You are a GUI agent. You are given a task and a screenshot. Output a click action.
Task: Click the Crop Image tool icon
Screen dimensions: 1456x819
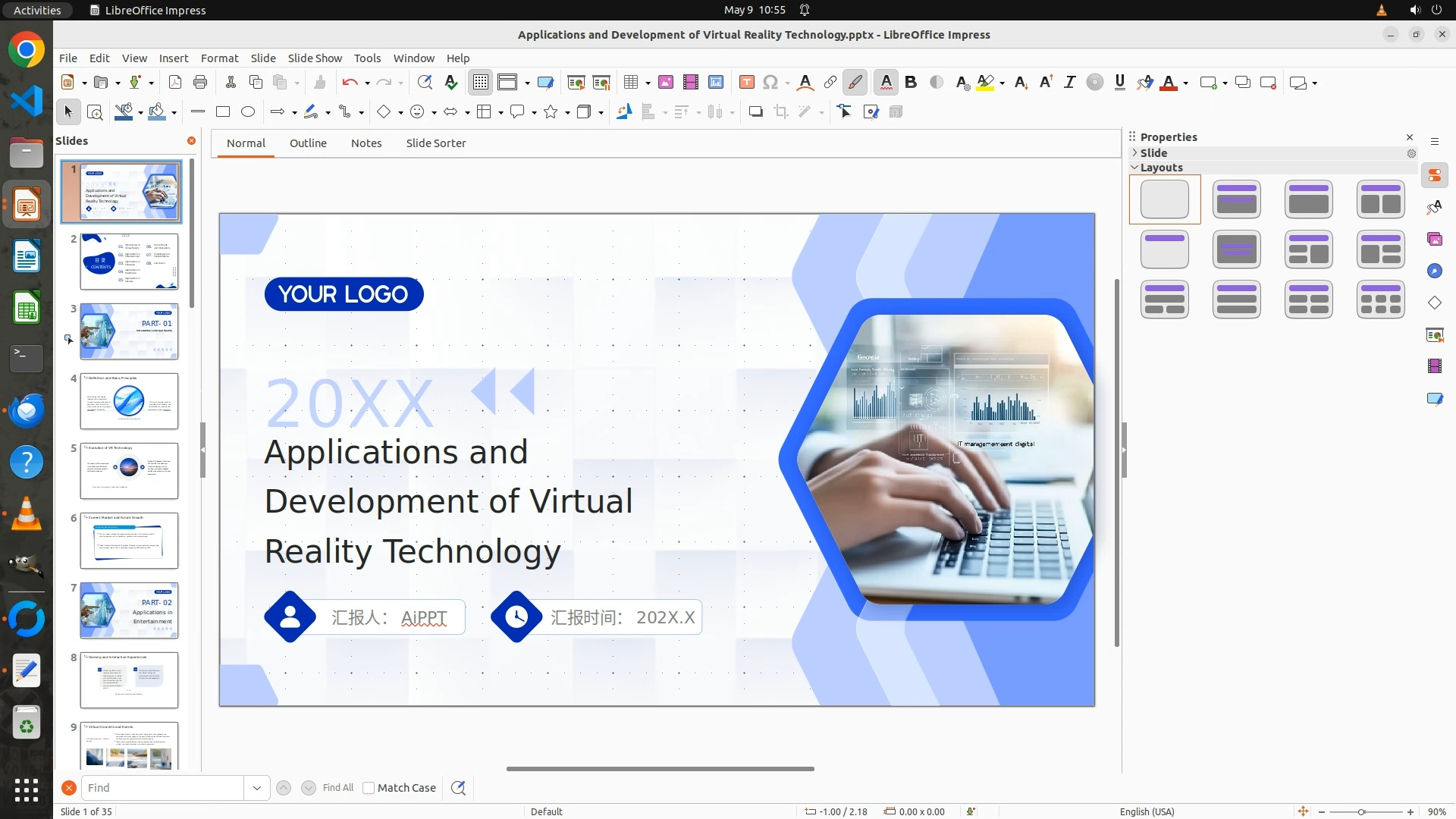point(780,112)
